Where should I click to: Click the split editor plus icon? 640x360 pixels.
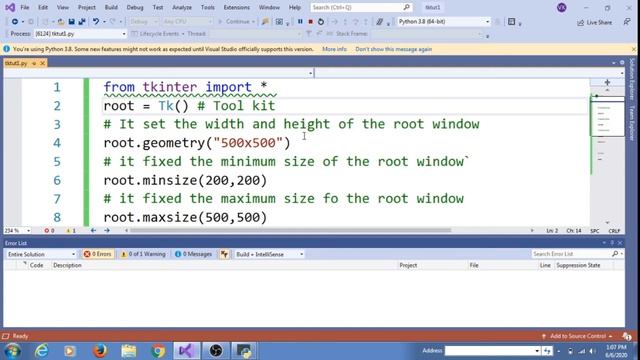point(607,82)
